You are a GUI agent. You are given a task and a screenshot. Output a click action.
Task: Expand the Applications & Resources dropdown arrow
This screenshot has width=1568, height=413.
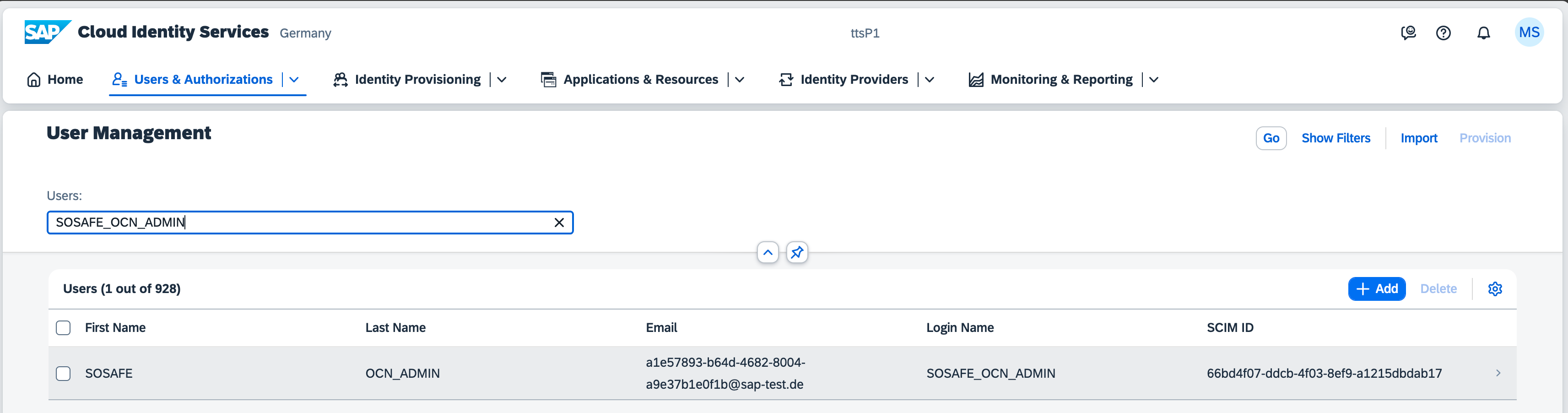click(x=740, y=80)
